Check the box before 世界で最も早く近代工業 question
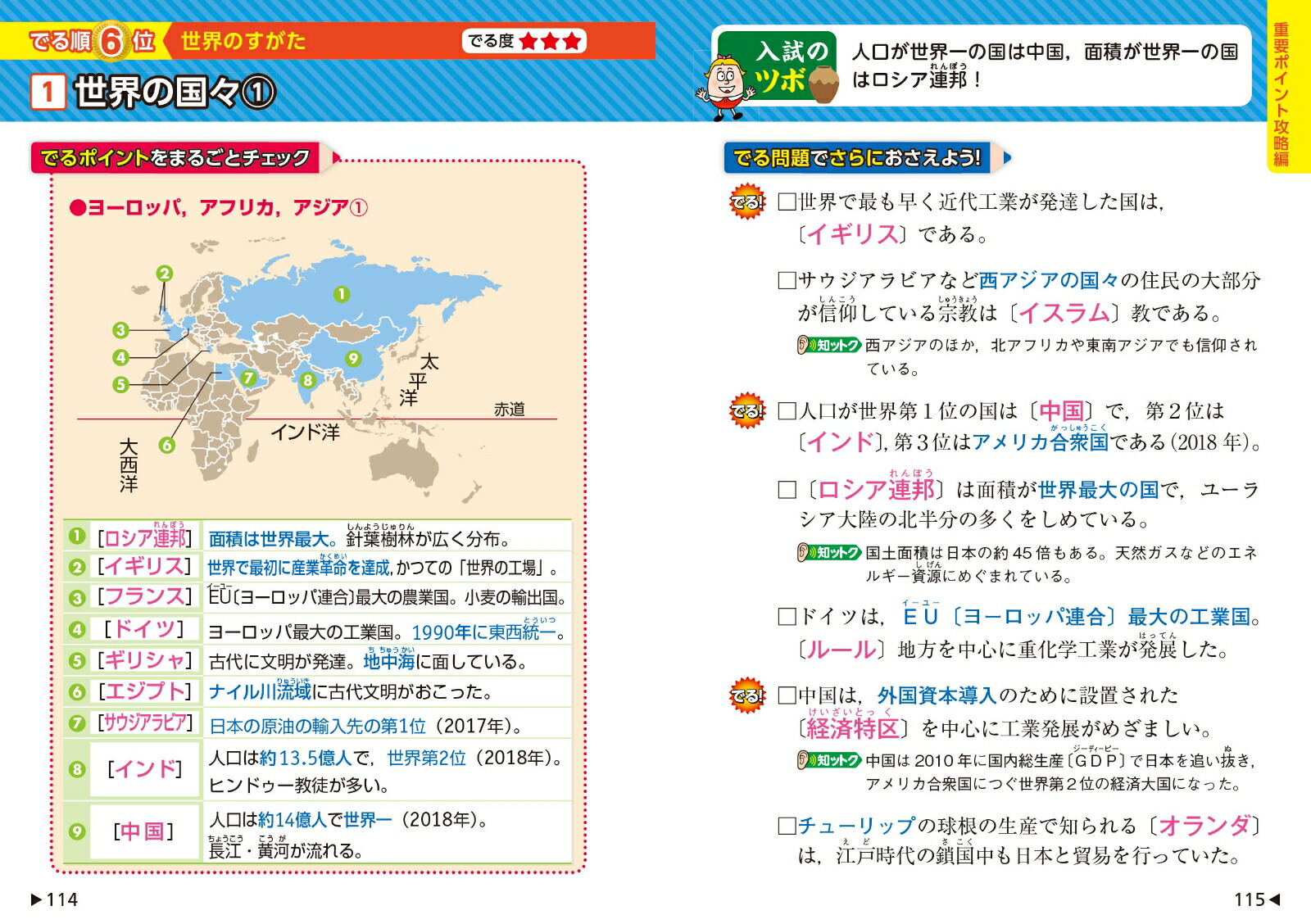Screen dimensions: 1311x924 (787, 202)
